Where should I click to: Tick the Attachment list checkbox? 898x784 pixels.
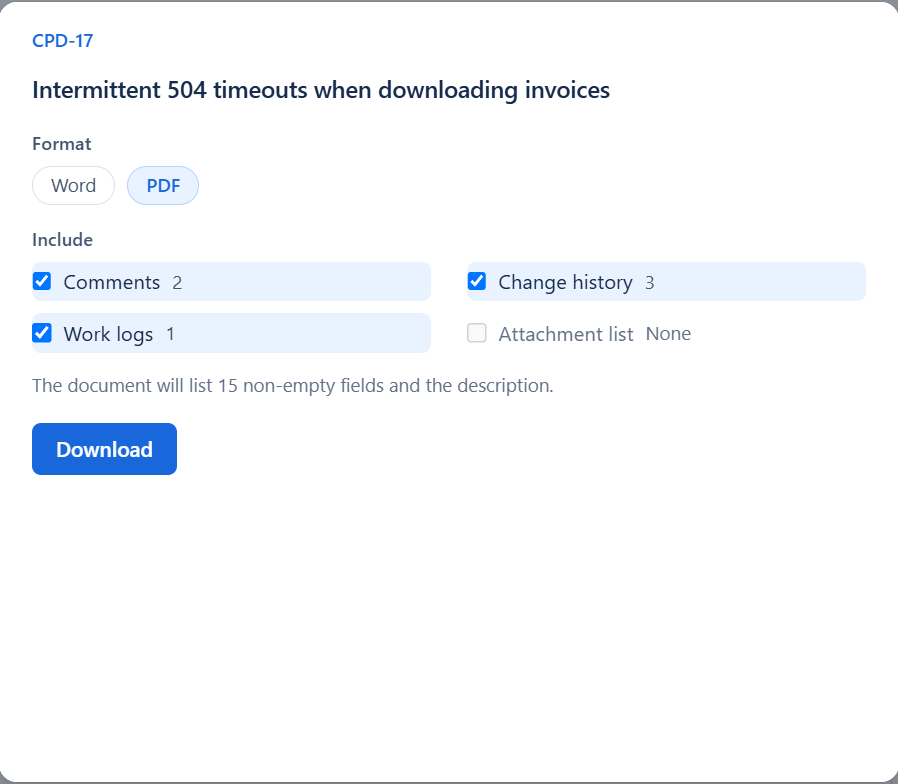pyautogui.click(x=477, y=333)
